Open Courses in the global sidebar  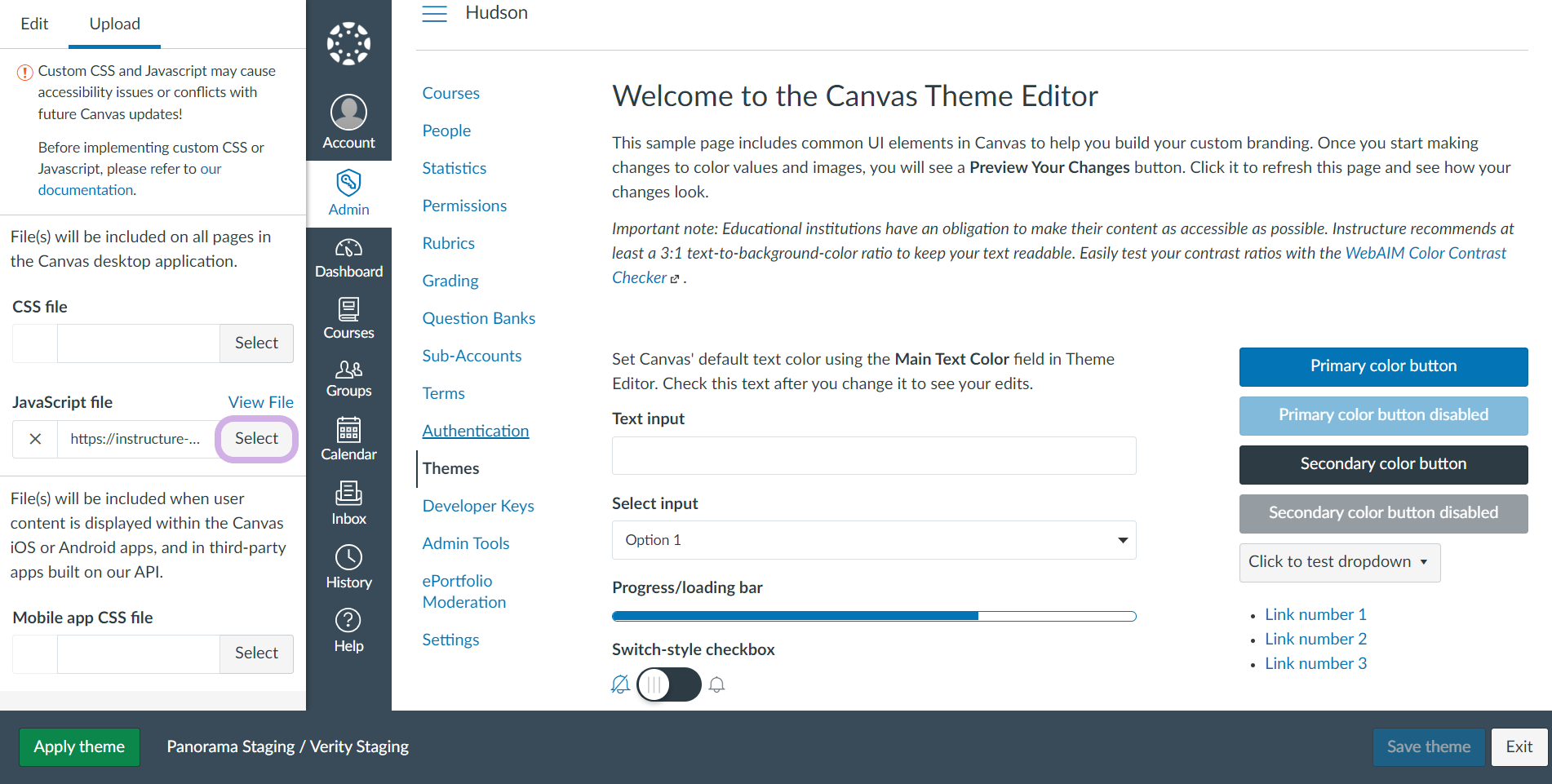[x=348, y=319]
